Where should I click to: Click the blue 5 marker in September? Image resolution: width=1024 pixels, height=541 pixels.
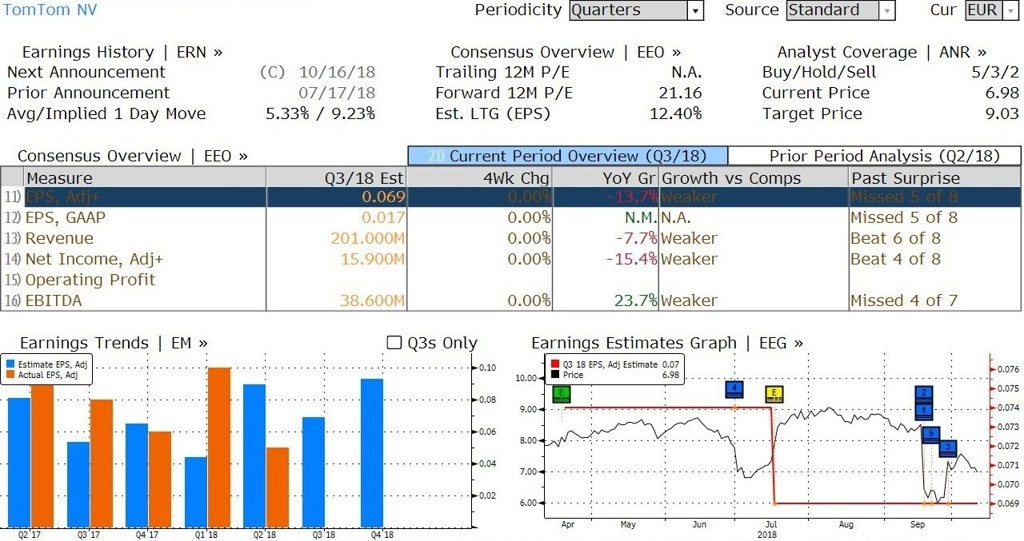click(x=931, y=434)
